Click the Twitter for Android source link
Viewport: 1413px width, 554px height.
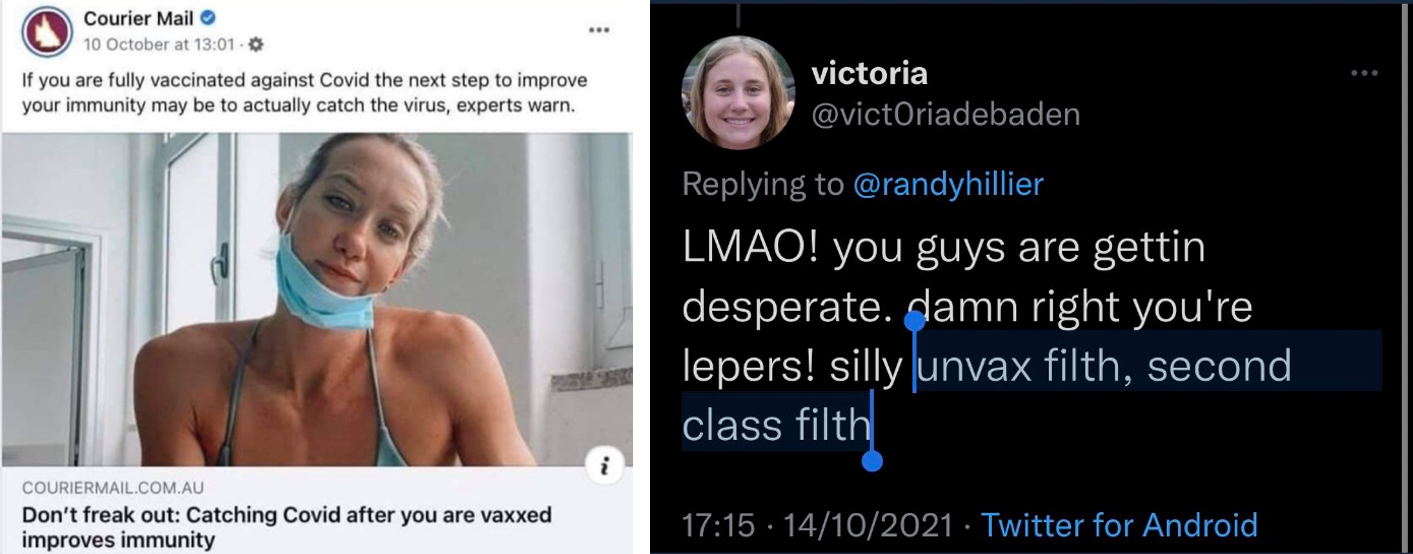click(x=1119, y=524)
